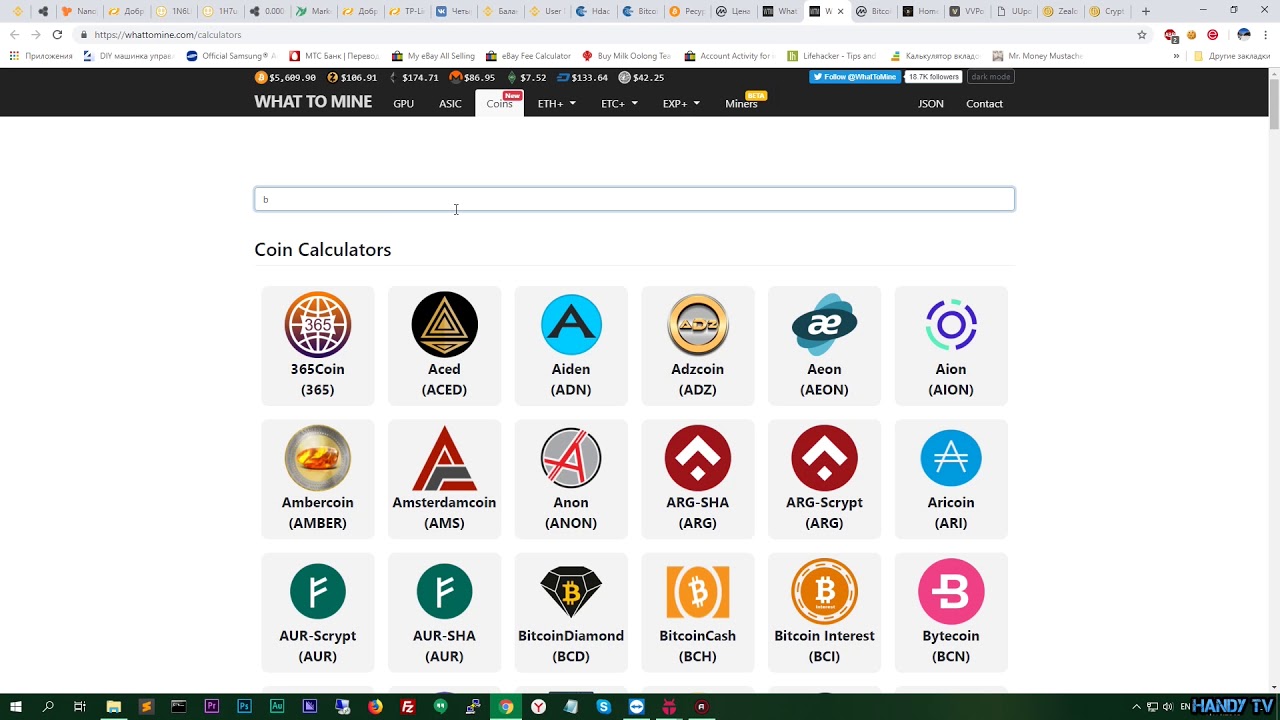Image resolution: width=1280 pixels, height=720 pixels.
Task: Open Skype from the taskbar
Action: tap(604, 707)
